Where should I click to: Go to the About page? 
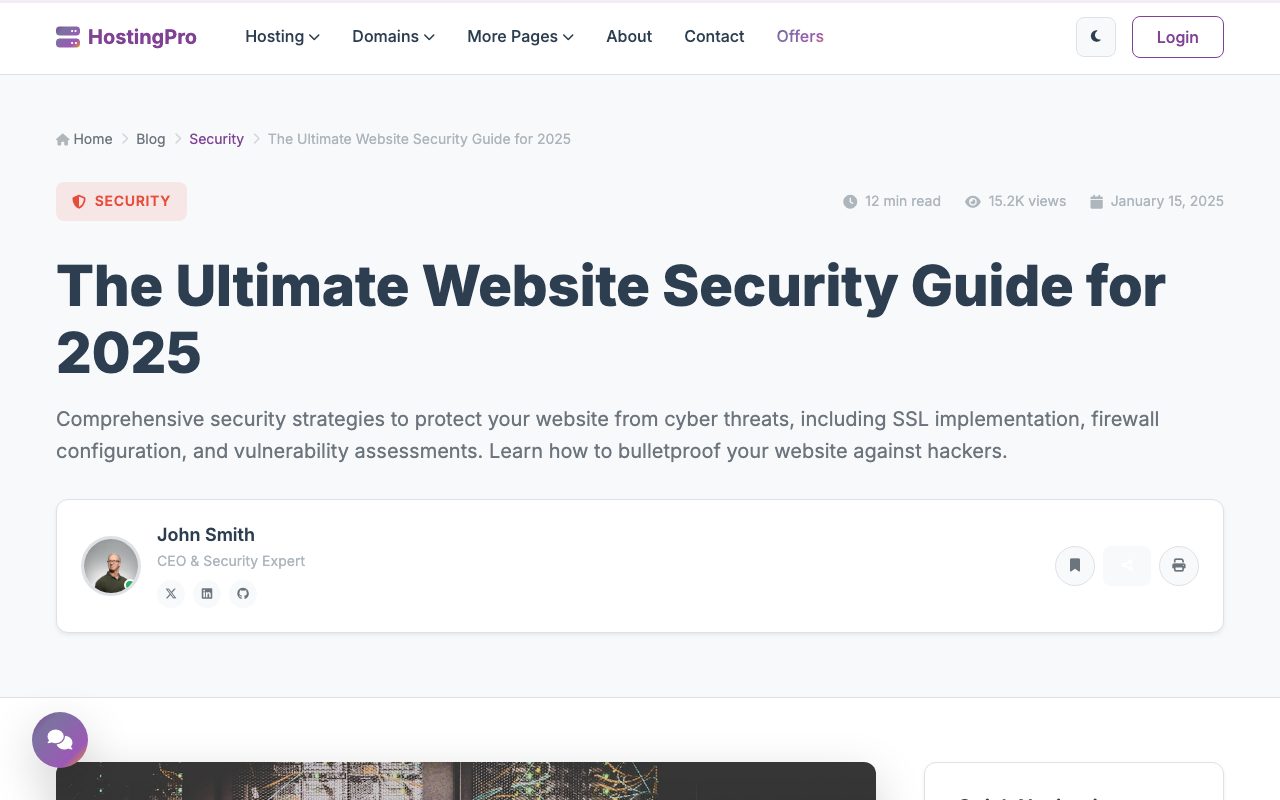pyautogui.click(x=629, y=37)
